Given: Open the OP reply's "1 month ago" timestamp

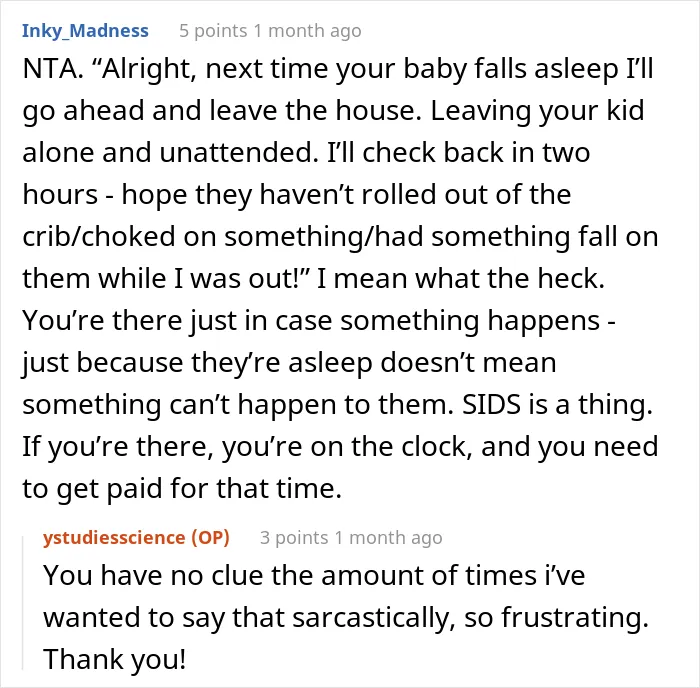Looking at the screenshot, I should [388, 538].
